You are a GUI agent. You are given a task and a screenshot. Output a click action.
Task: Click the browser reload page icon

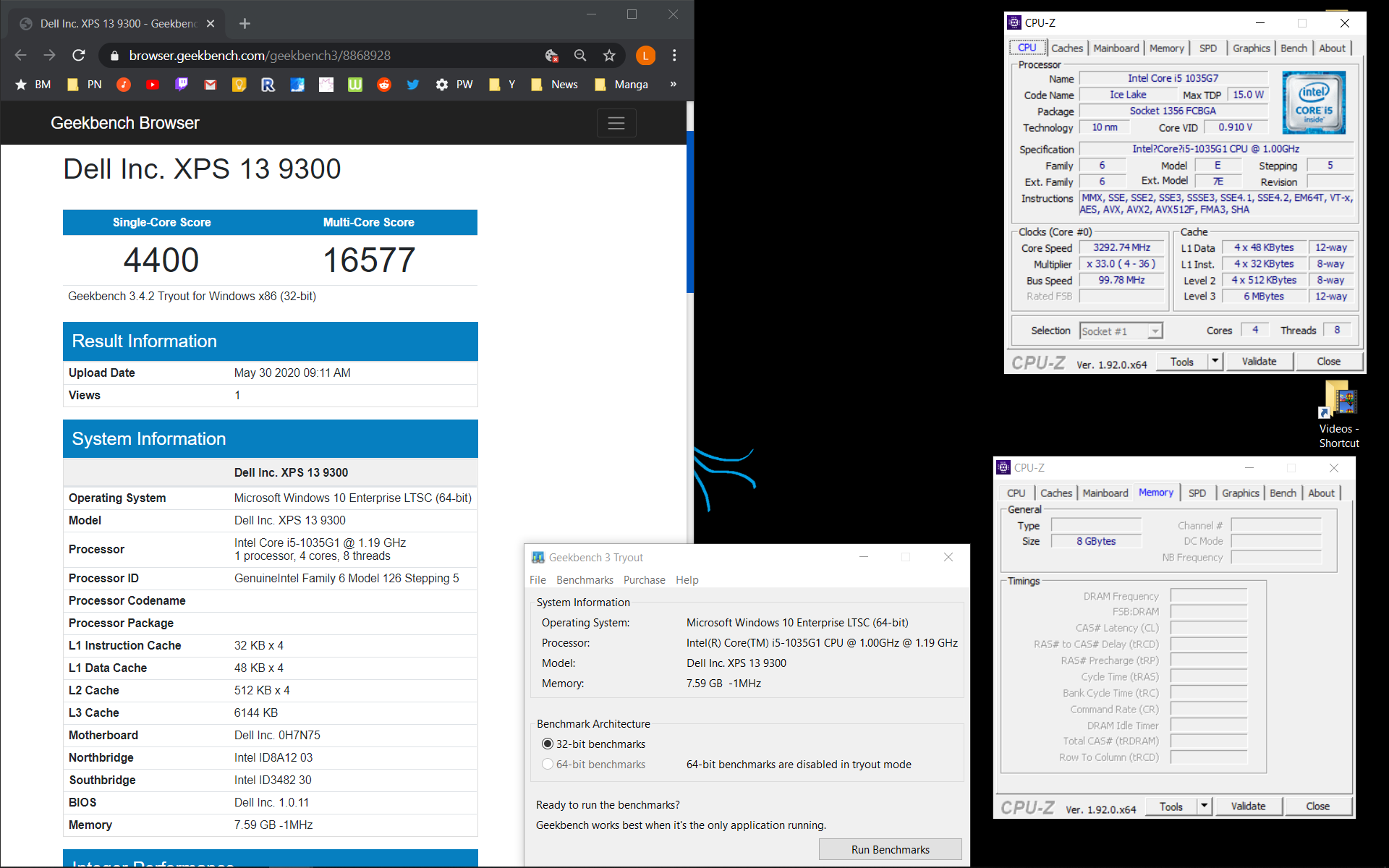tap(79, 55)
